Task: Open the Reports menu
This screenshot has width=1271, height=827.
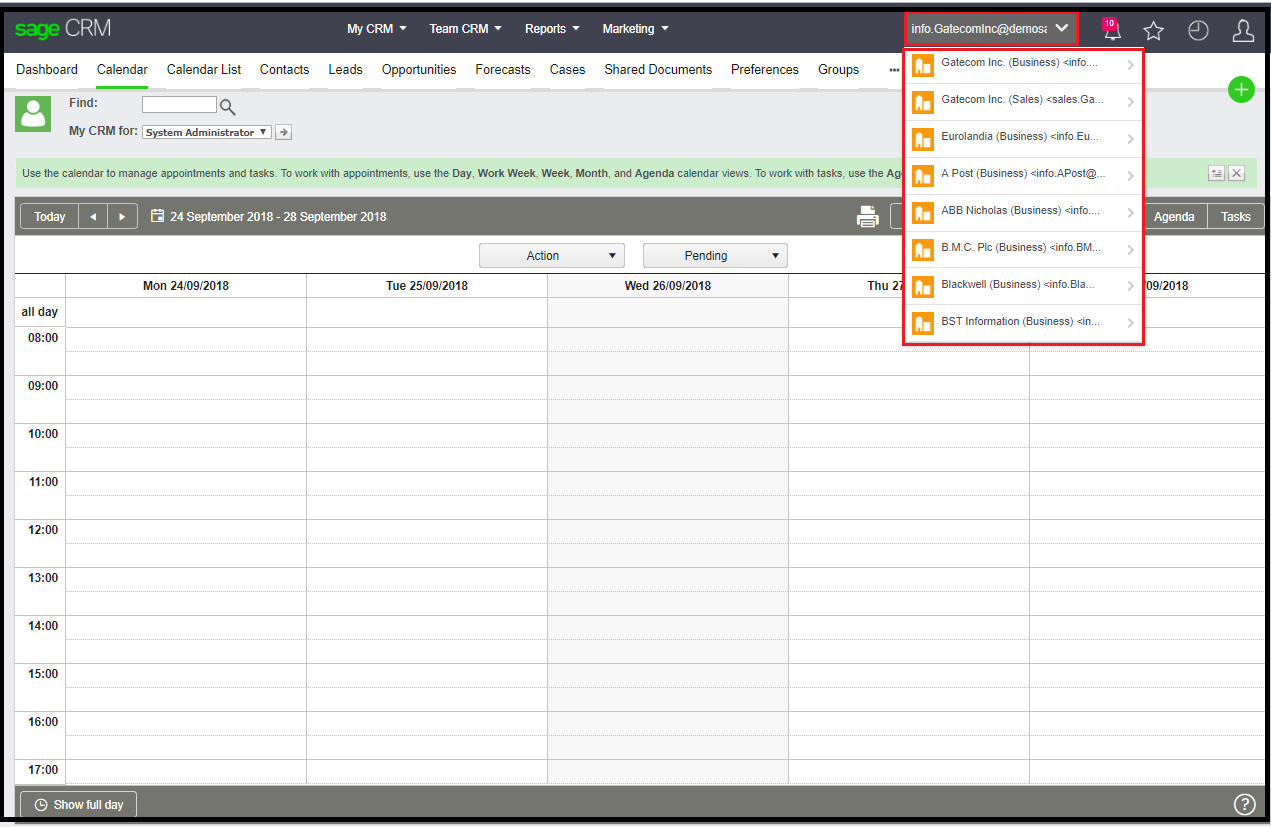Action: click(x=553, y=29)
